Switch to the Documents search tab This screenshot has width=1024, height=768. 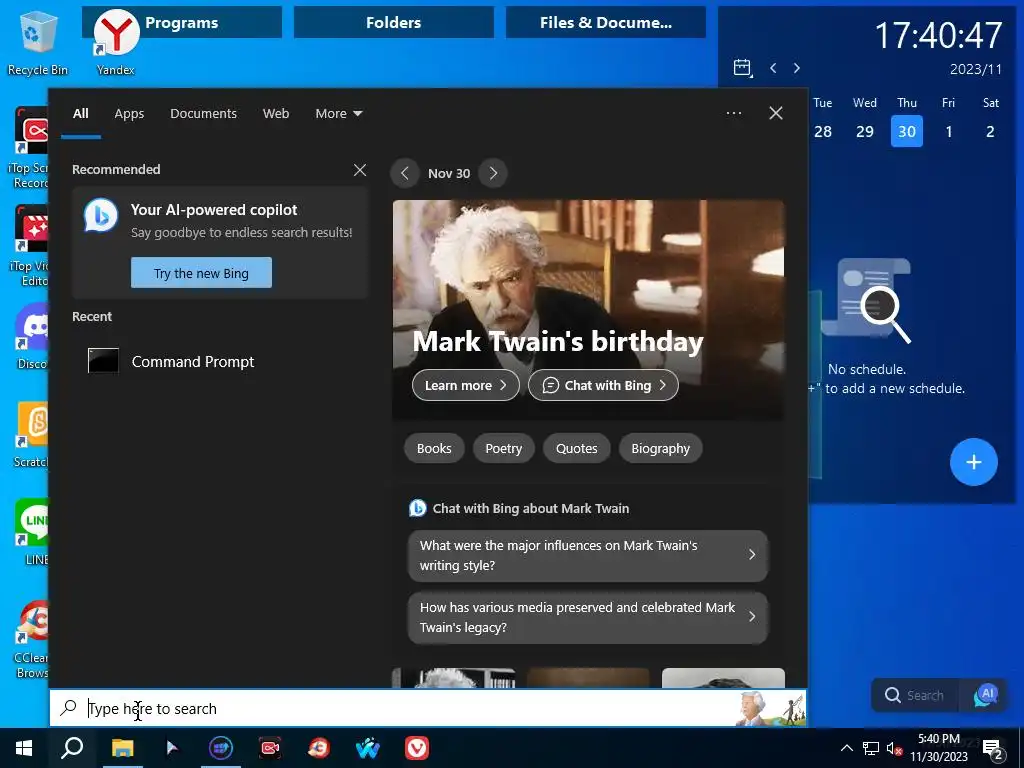(203, 114)
